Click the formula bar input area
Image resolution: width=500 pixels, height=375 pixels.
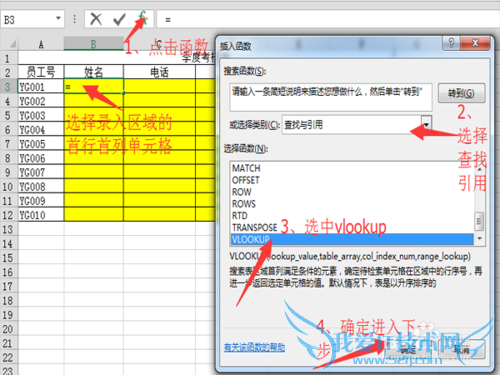tap(328, 19)
